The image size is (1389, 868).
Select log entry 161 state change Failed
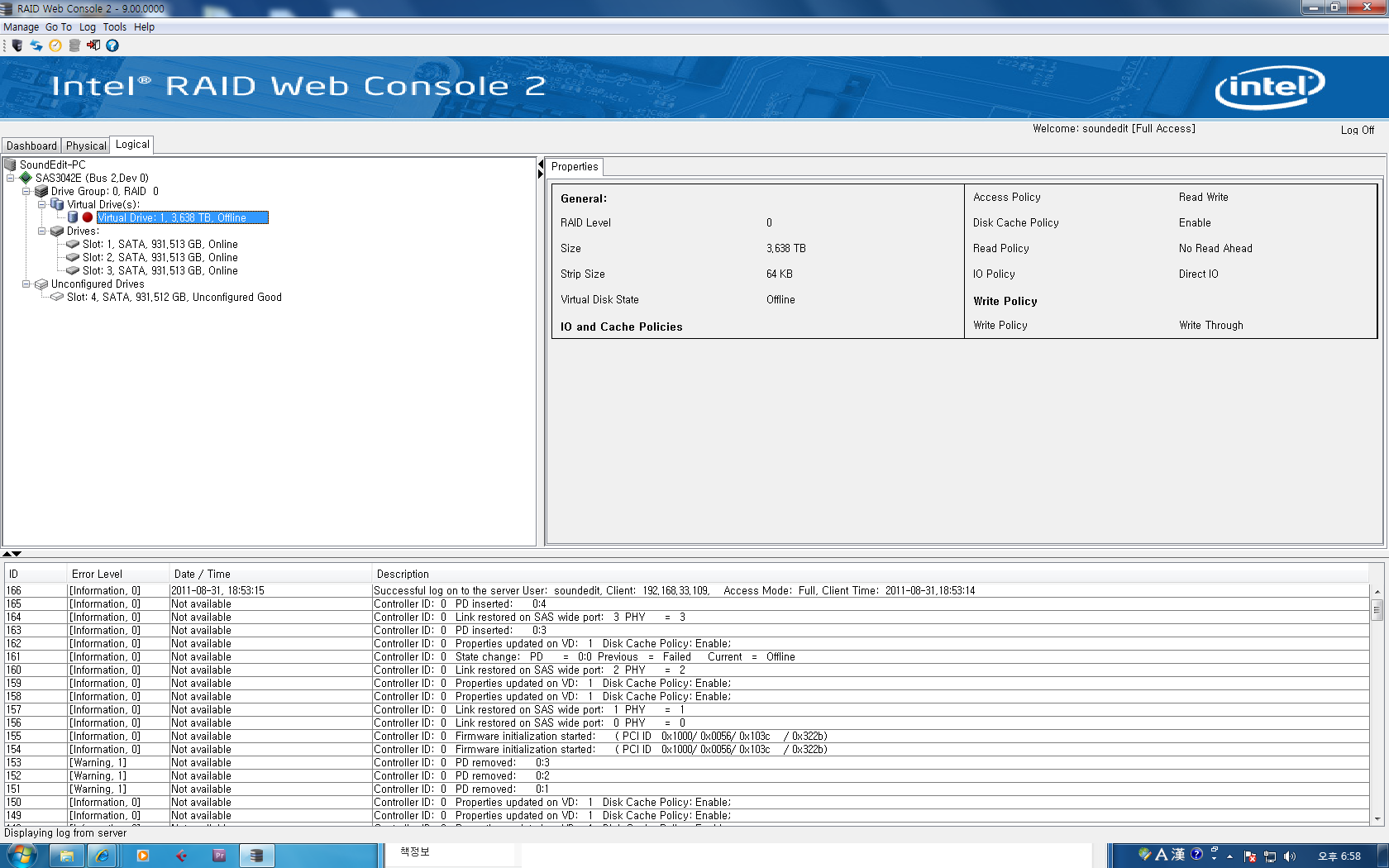[686, 656]
